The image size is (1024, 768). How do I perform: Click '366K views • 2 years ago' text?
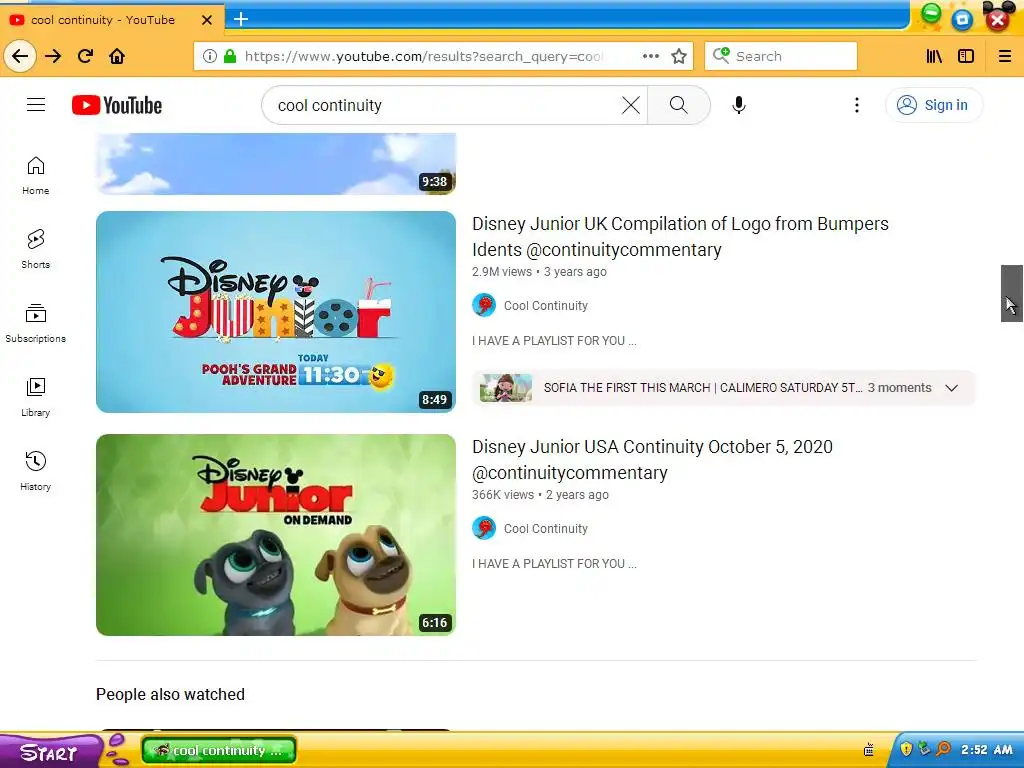(x=540, y=495)
